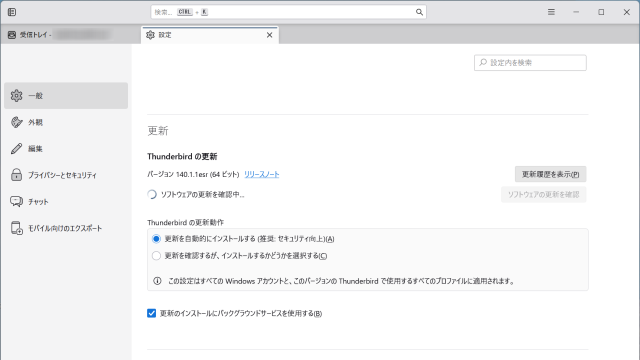Open the hamburger application menu
This screenshot has height=360, width=640.
click(x=551, y=12)
